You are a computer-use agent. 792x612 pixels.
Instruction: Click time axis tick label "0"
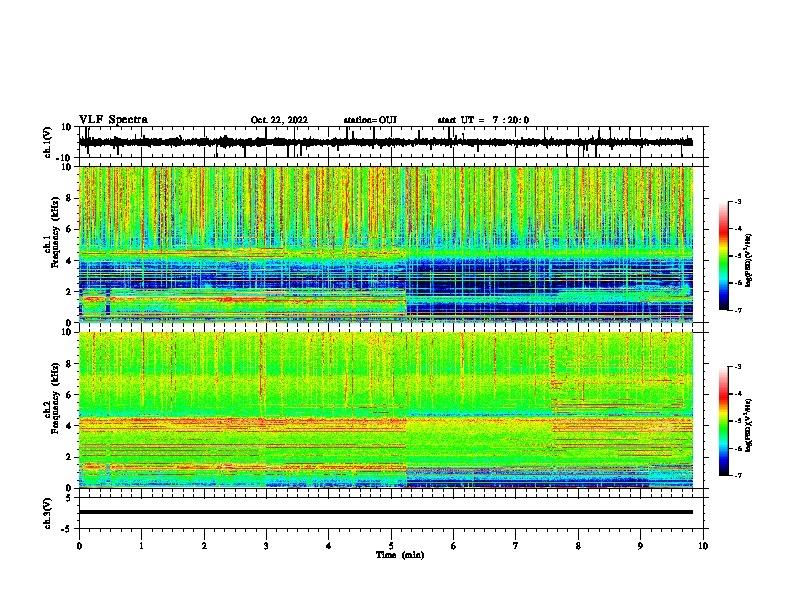coord(79,546)
